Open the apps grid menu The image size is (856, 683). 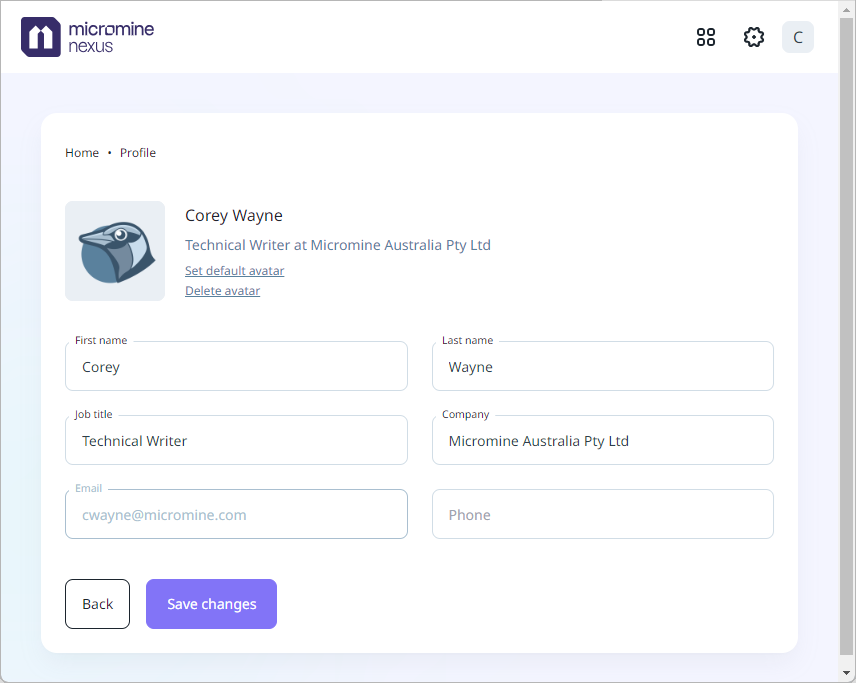(706, 37)
